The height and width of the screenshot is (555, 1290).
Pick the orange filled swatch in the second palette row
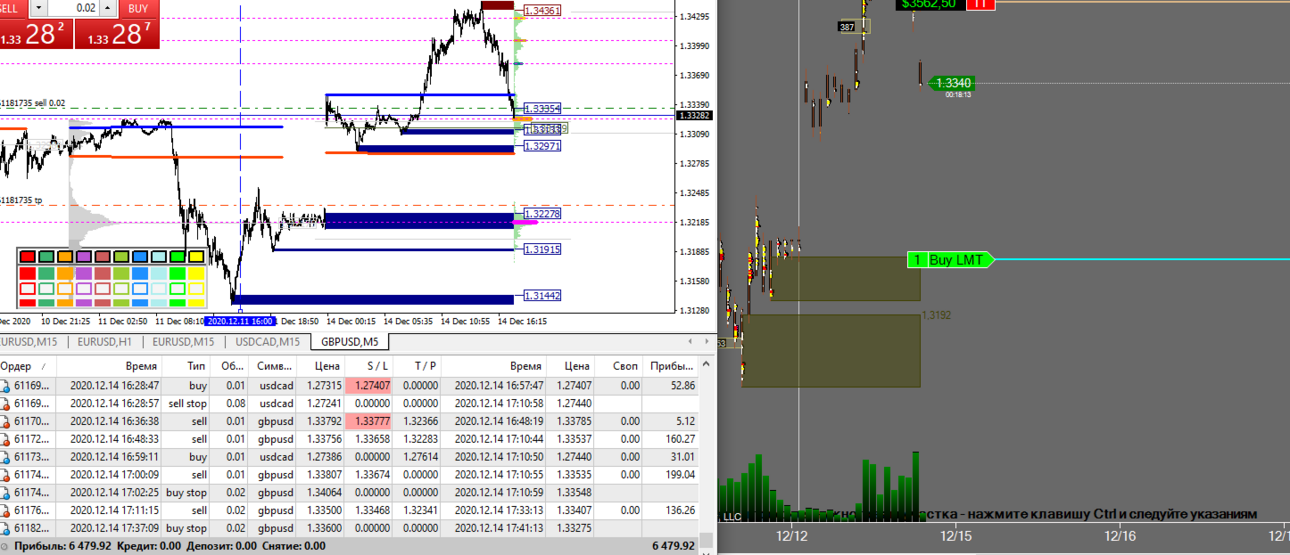[x=65, y=273]
